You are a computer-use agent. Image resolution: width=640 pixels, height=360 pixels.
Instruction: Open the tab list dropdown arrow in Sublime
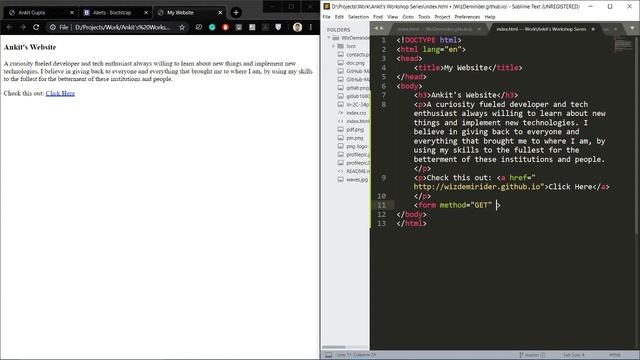click(632, 29)
